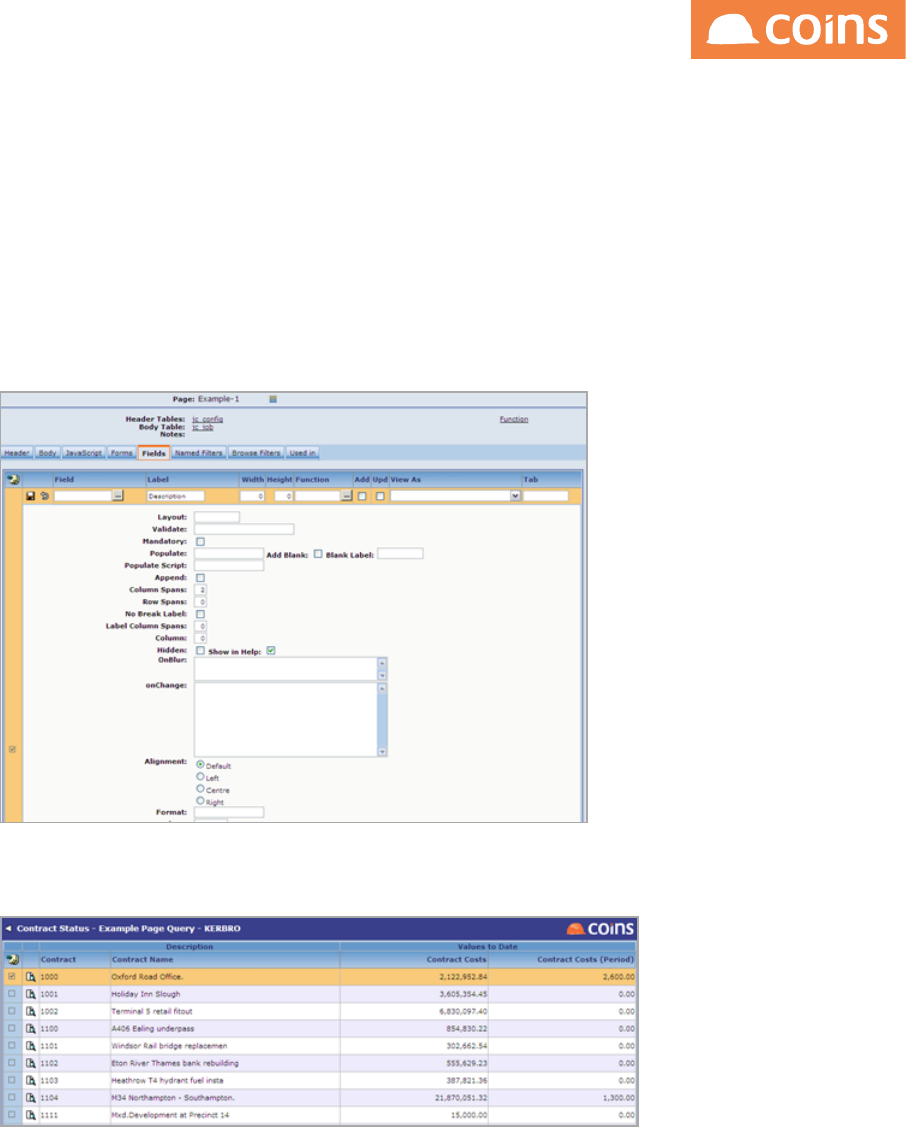
Task: Click the large orange coins logo
Action: click(x=798, y=29)
